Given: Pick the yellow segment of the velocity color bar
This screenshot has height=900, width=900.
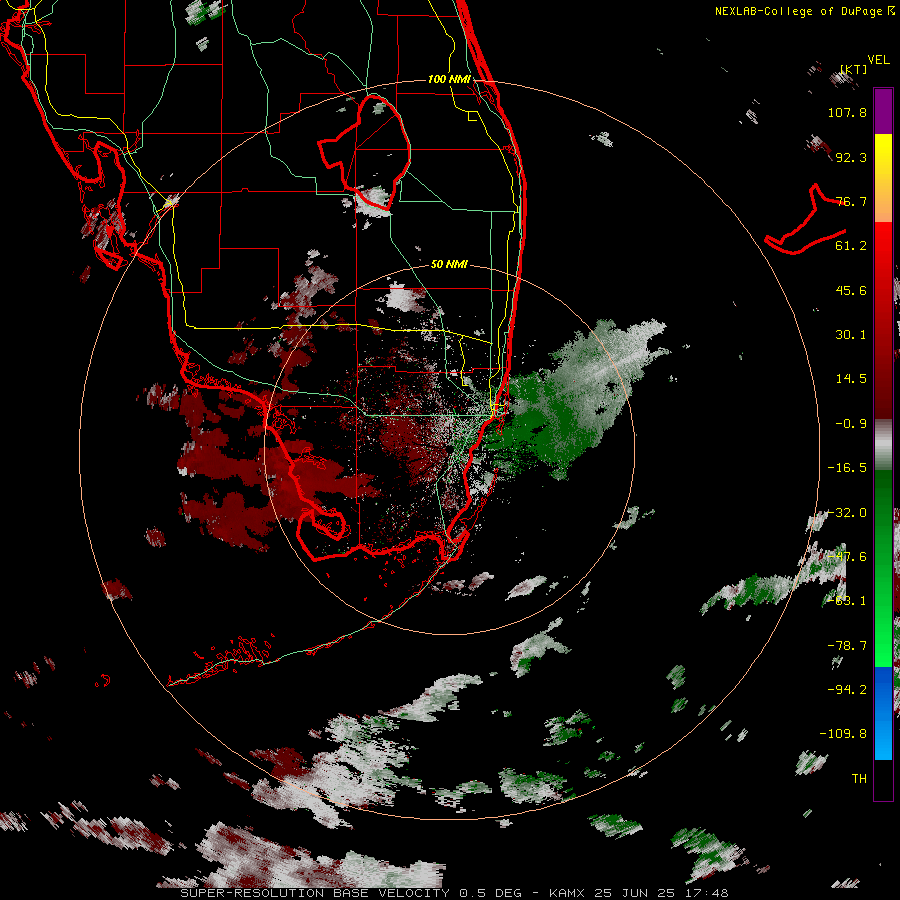Looking at the screenshot, I should tap(883, 156).
